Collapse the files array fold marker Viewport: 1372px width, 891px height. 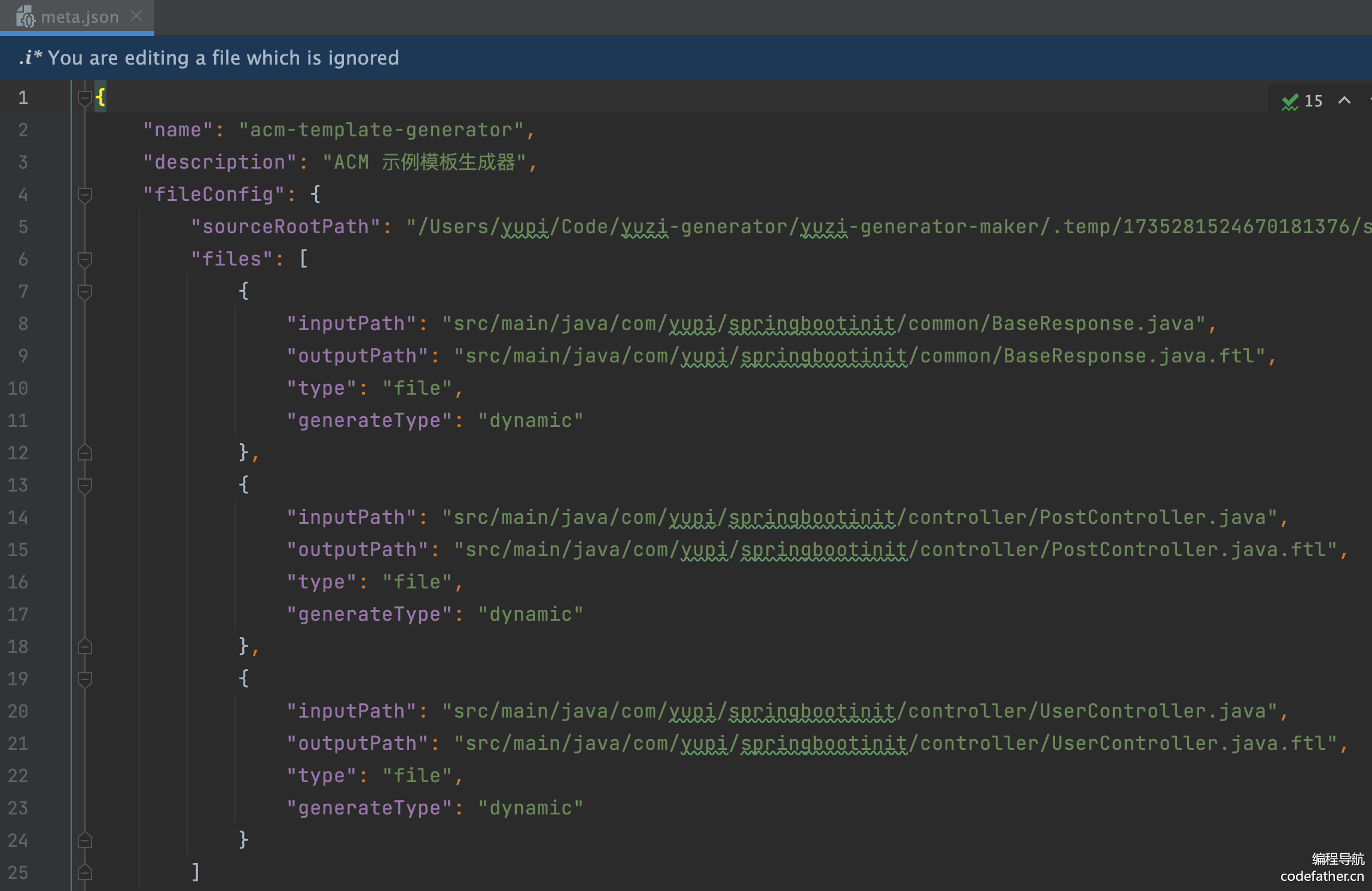point(84,259)
